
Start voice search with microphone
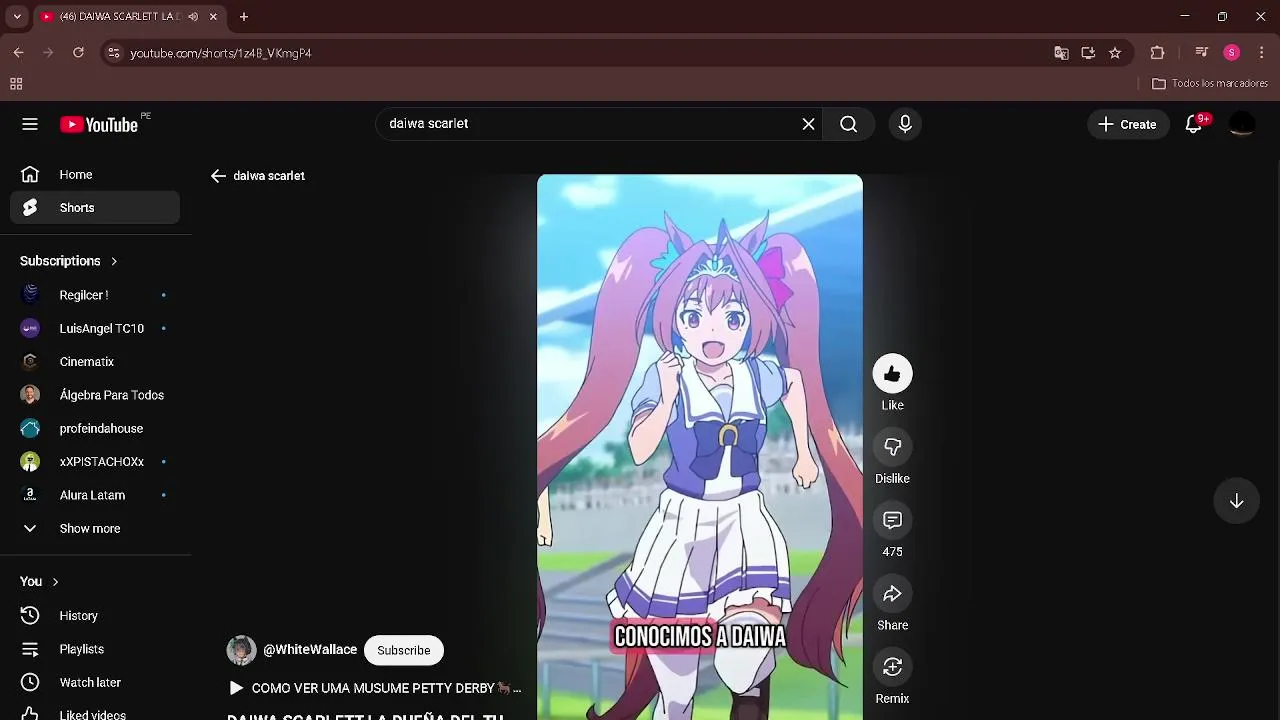coord(905,124)
